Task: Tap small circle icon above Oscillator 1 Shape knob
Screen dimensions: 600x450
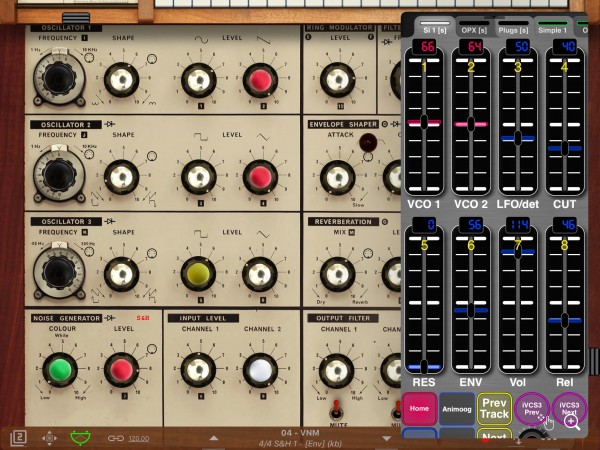Action: (x=152, y=59)
